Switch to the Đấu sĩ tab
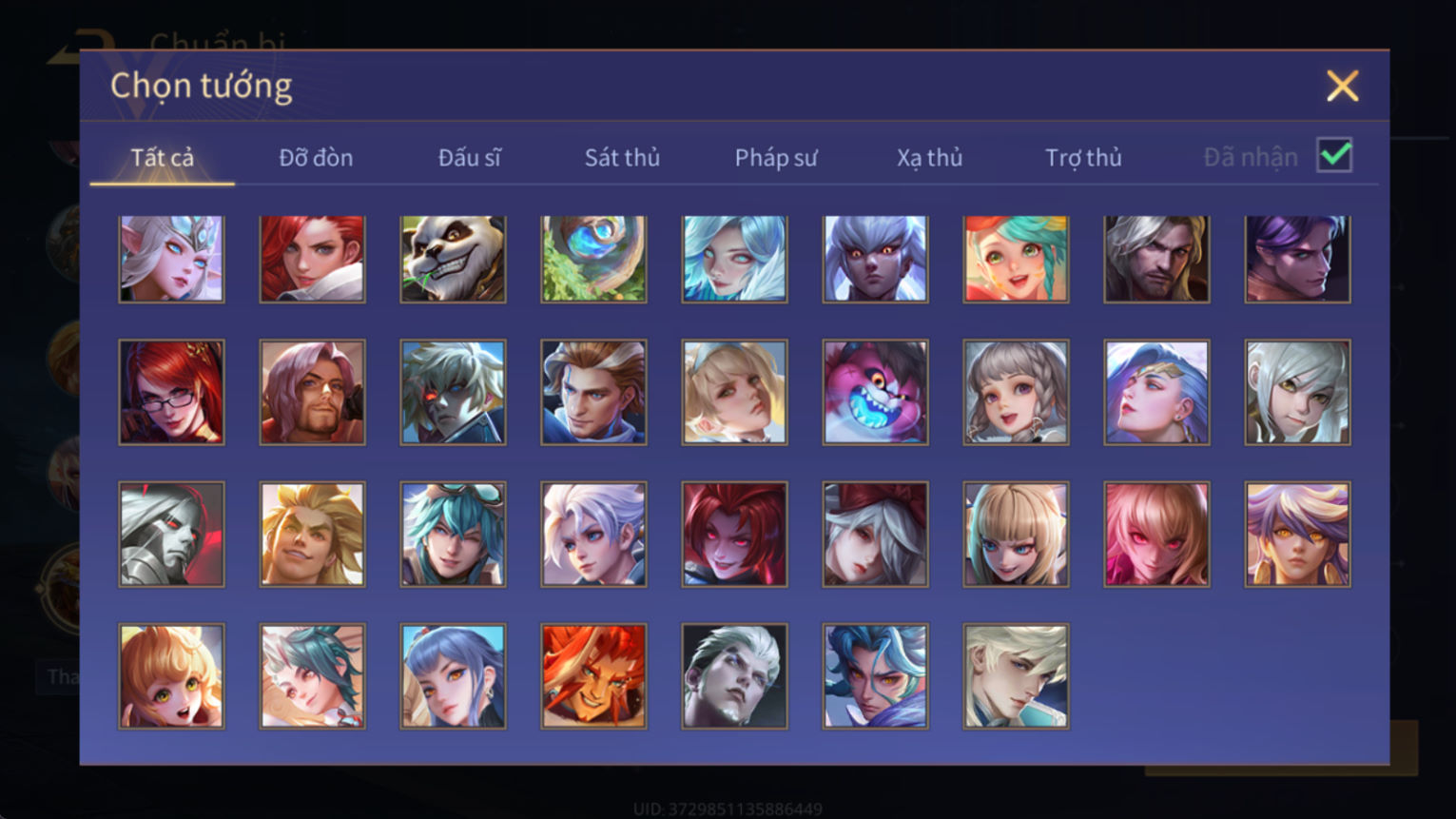1456x819 pixels. [469, 158]
